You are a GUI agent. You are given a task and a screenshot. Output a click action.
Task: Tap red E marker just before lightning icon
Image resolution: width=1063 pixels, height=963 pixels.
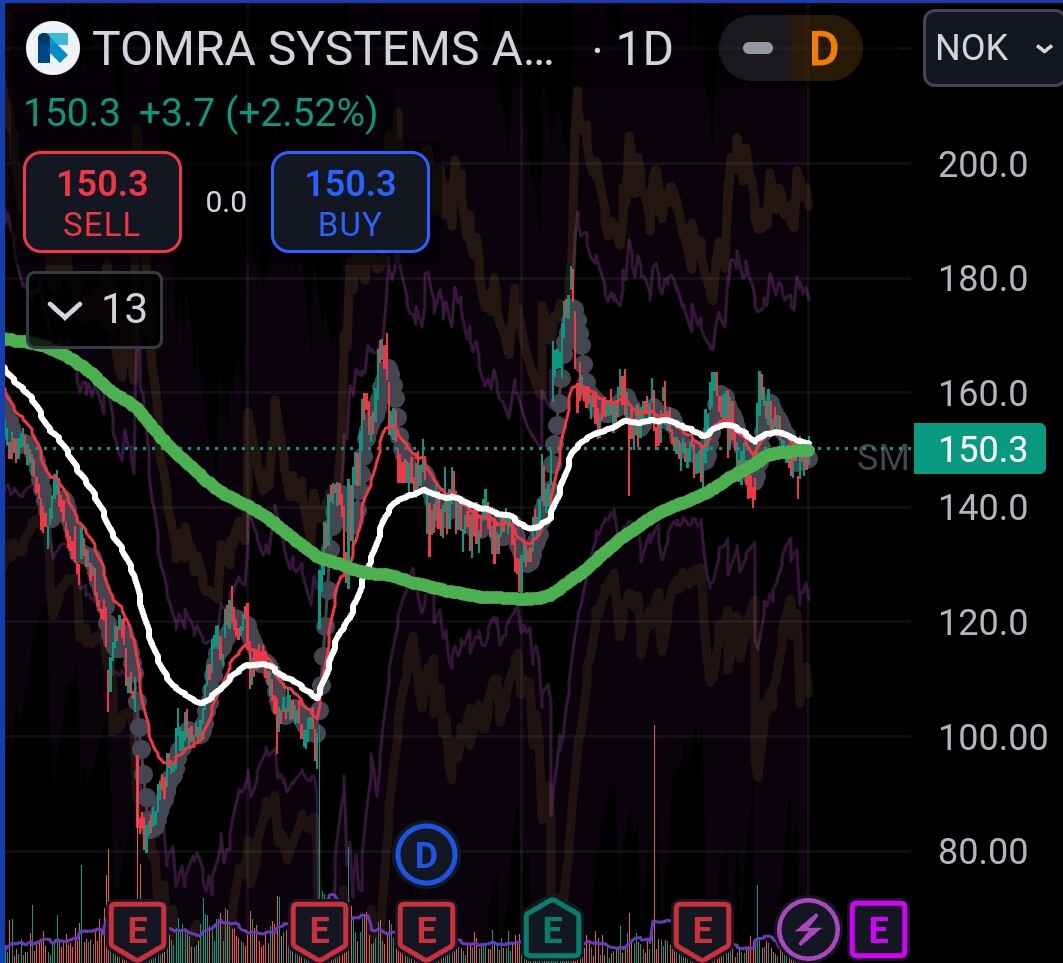click(x=702, y=930)
